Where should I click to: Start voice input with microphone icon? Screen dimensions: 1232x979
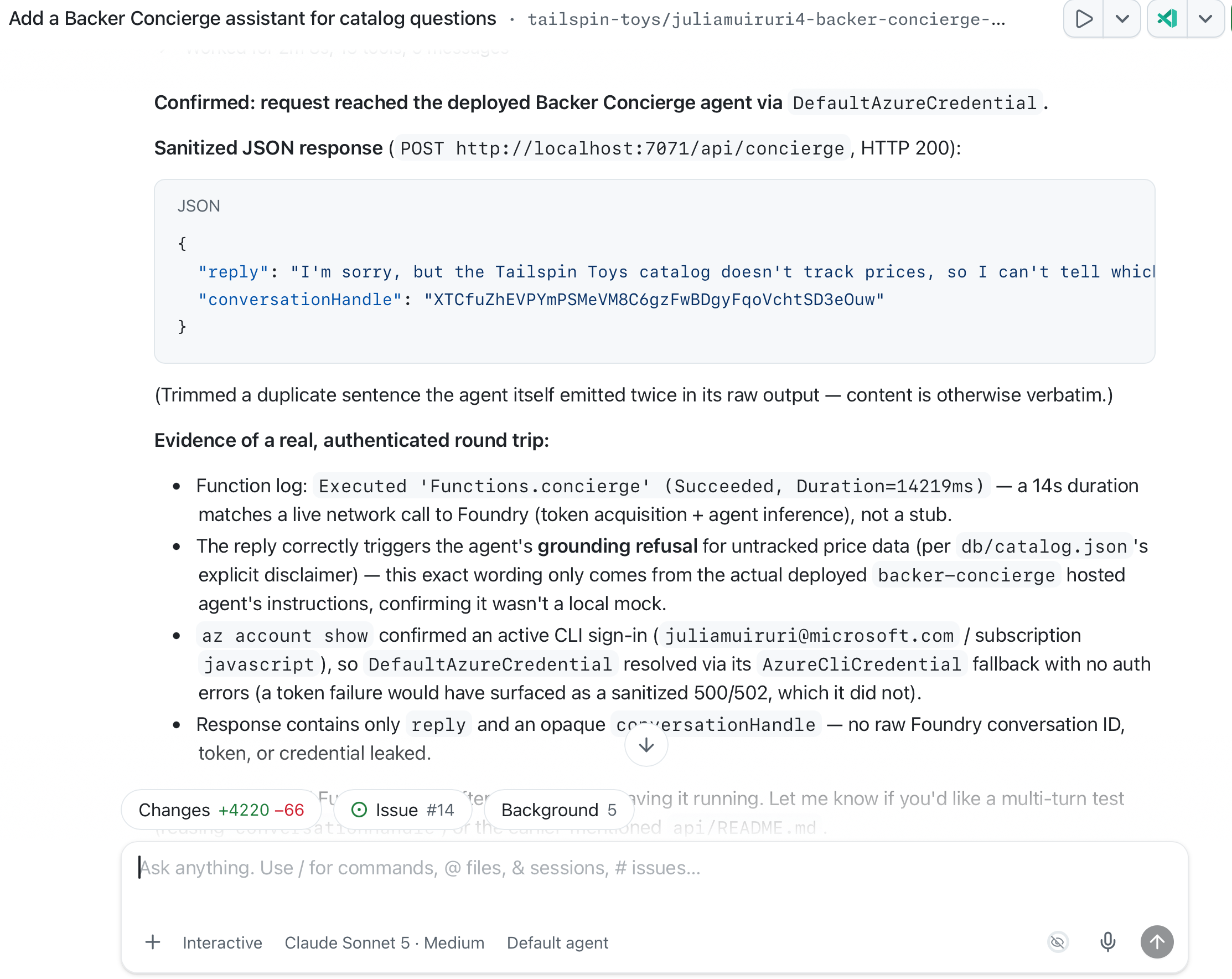coord(1107,941)
